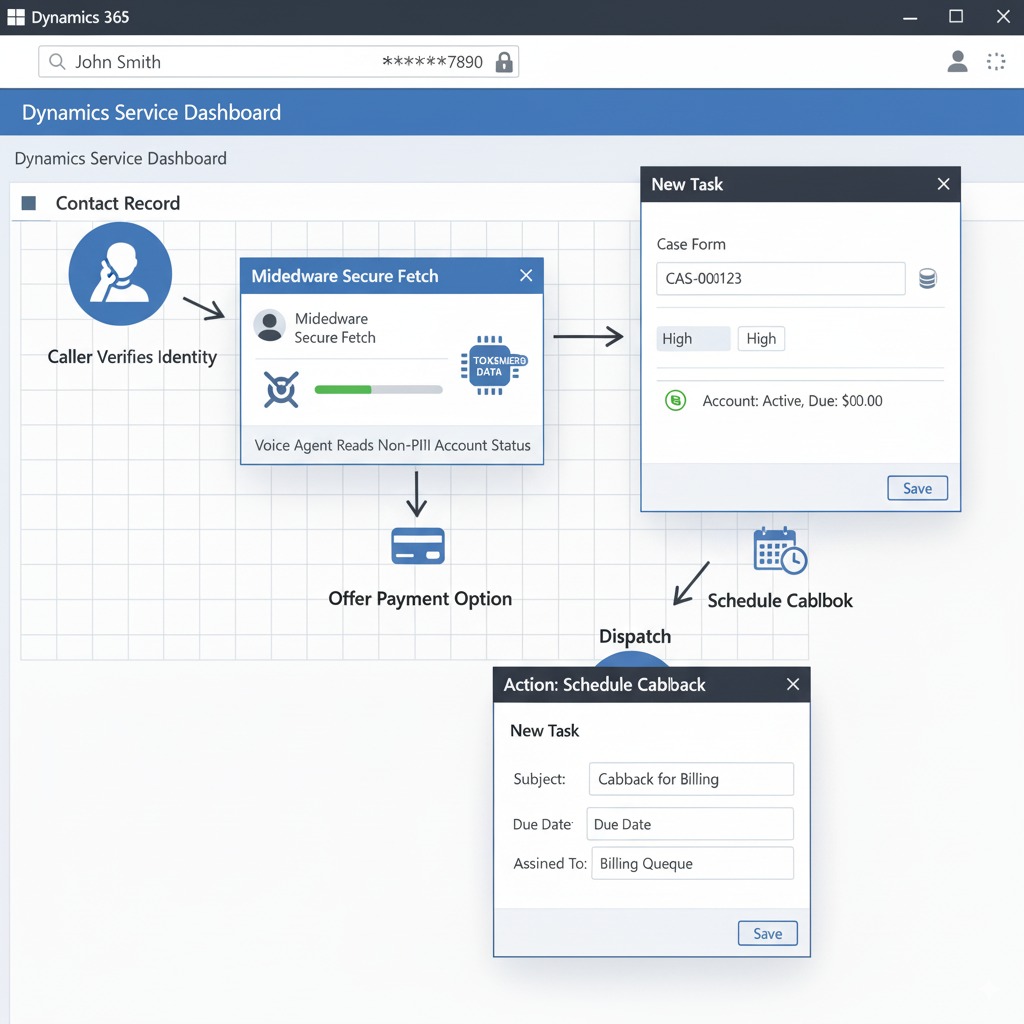Click the Caller Verifies Identity label
1024x1024 pixels.
point(132,357)
